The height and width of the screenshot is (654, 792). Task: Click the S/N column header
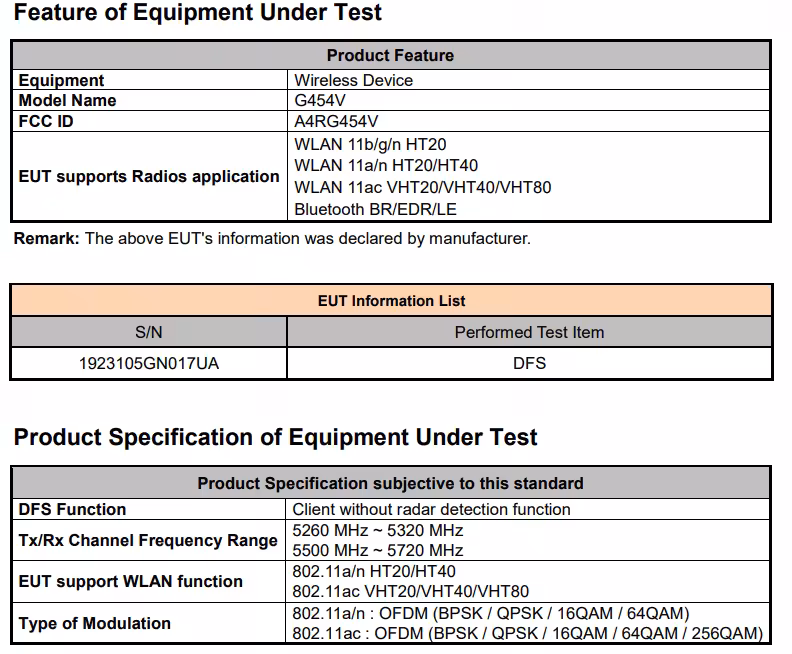[149, 332]
